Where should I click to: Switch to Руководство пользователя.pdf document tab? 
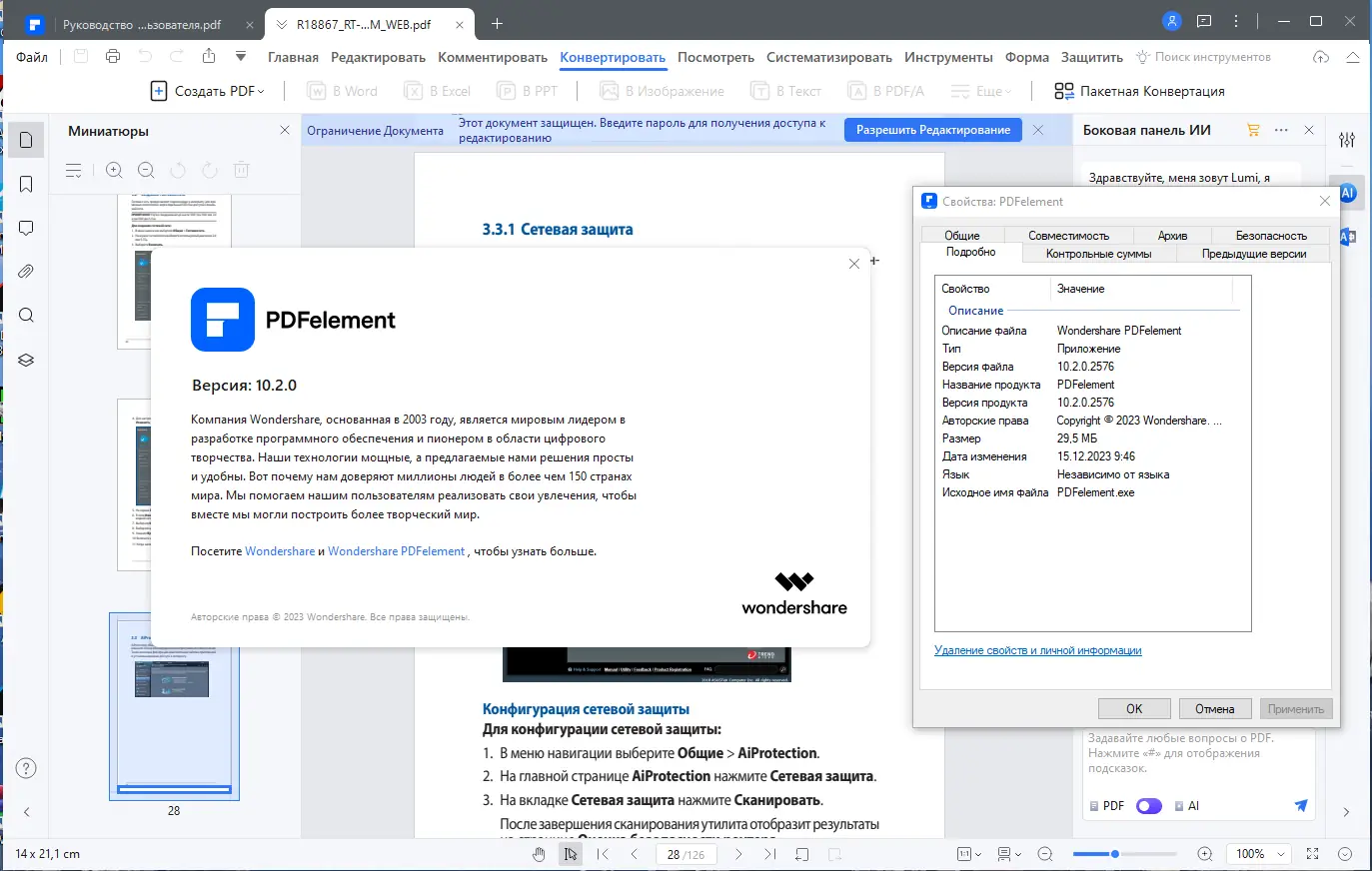142,24
